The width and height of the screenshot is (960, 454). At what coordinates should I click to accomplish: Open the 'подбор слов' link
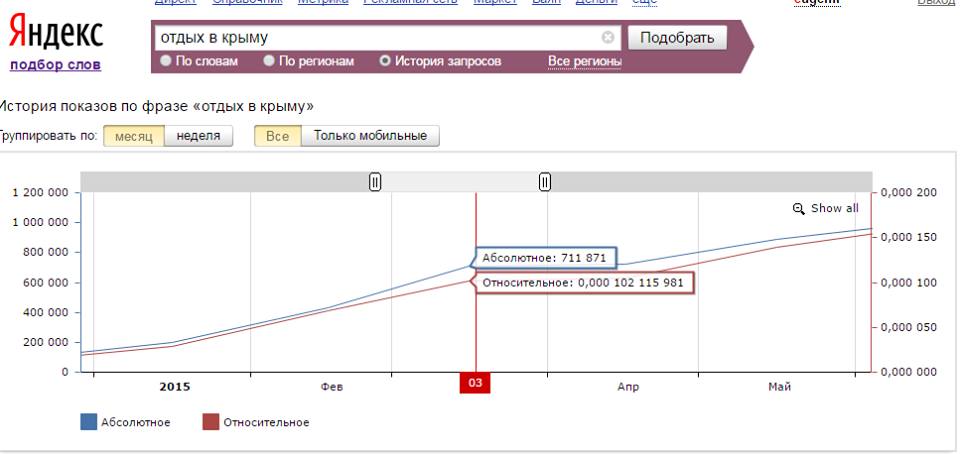click(55, 65)
